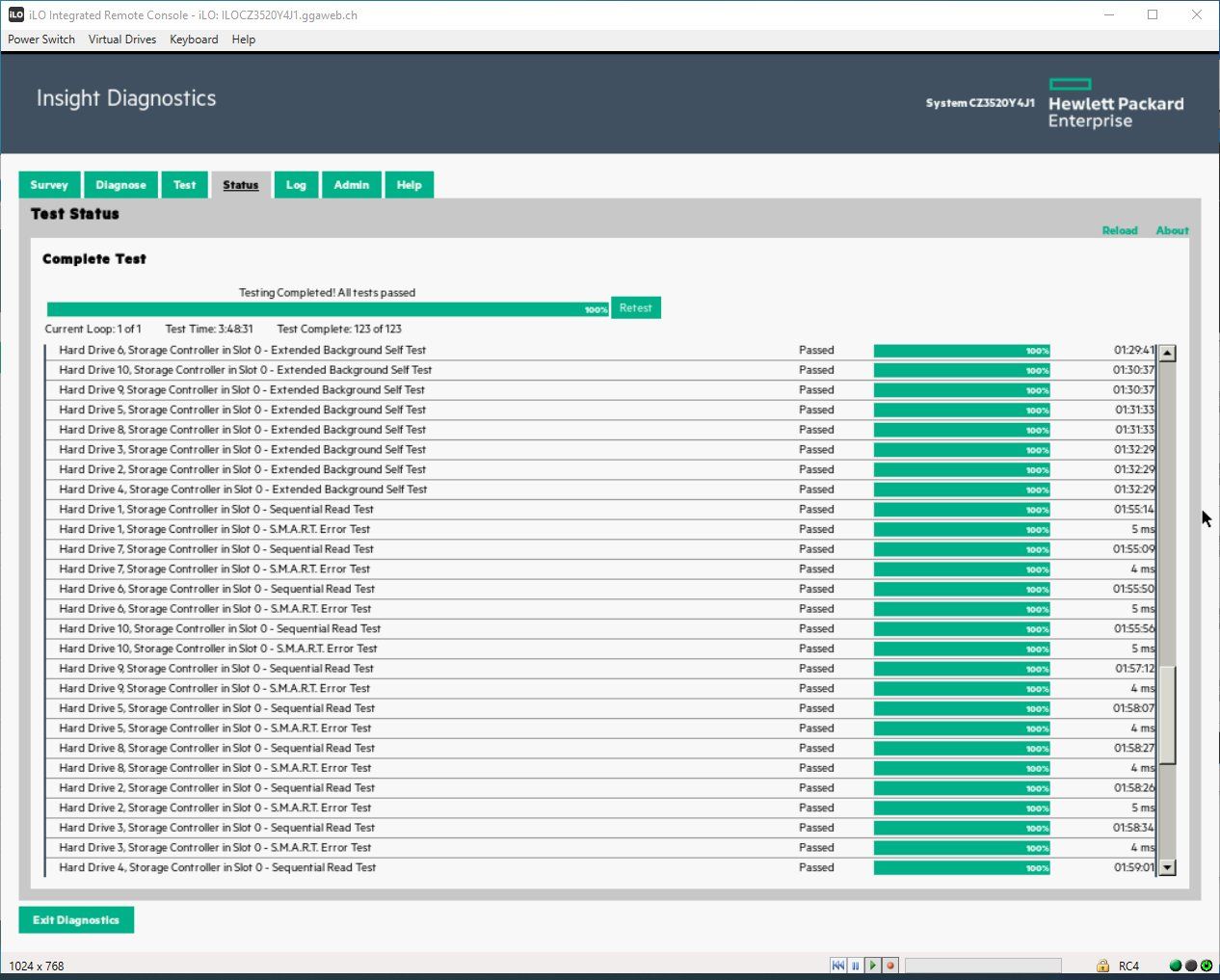The height and width of the screenshot is (980, 1220).
Task: Click the 1024 x 768 resolution label
Action: (37, 966)
